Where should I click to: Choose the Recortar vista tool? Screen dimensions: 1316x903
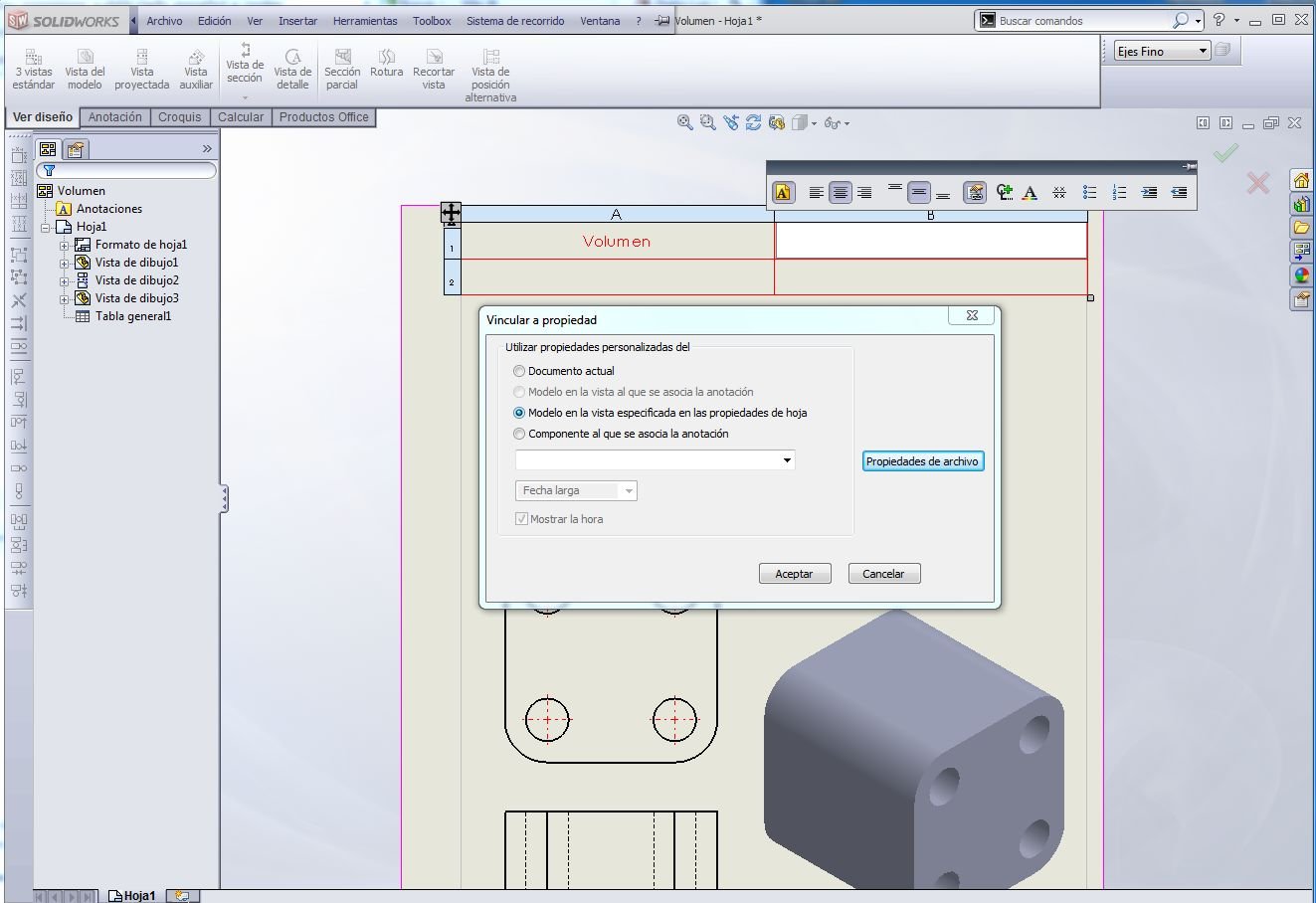(434, 71)
